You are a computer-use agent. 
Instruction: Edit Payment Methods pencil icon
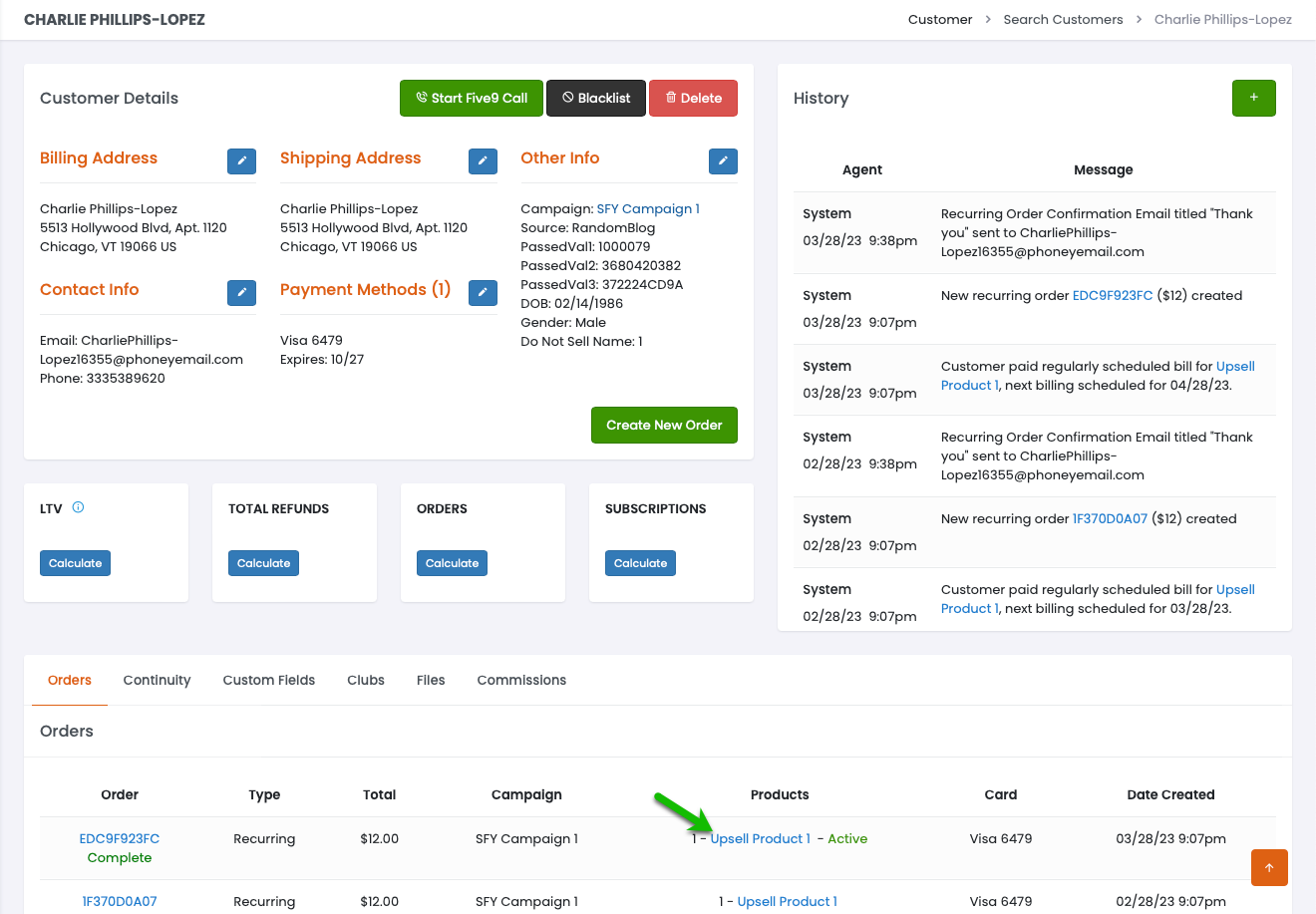tap(483, 292)
